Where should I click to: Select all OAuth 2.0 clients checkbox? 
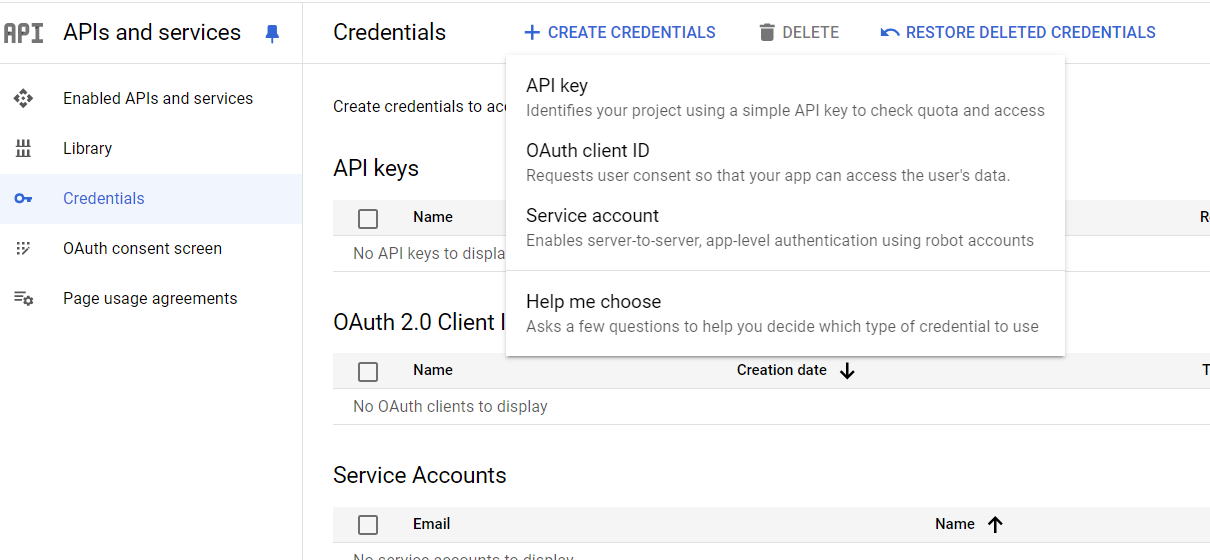[368, 372]
